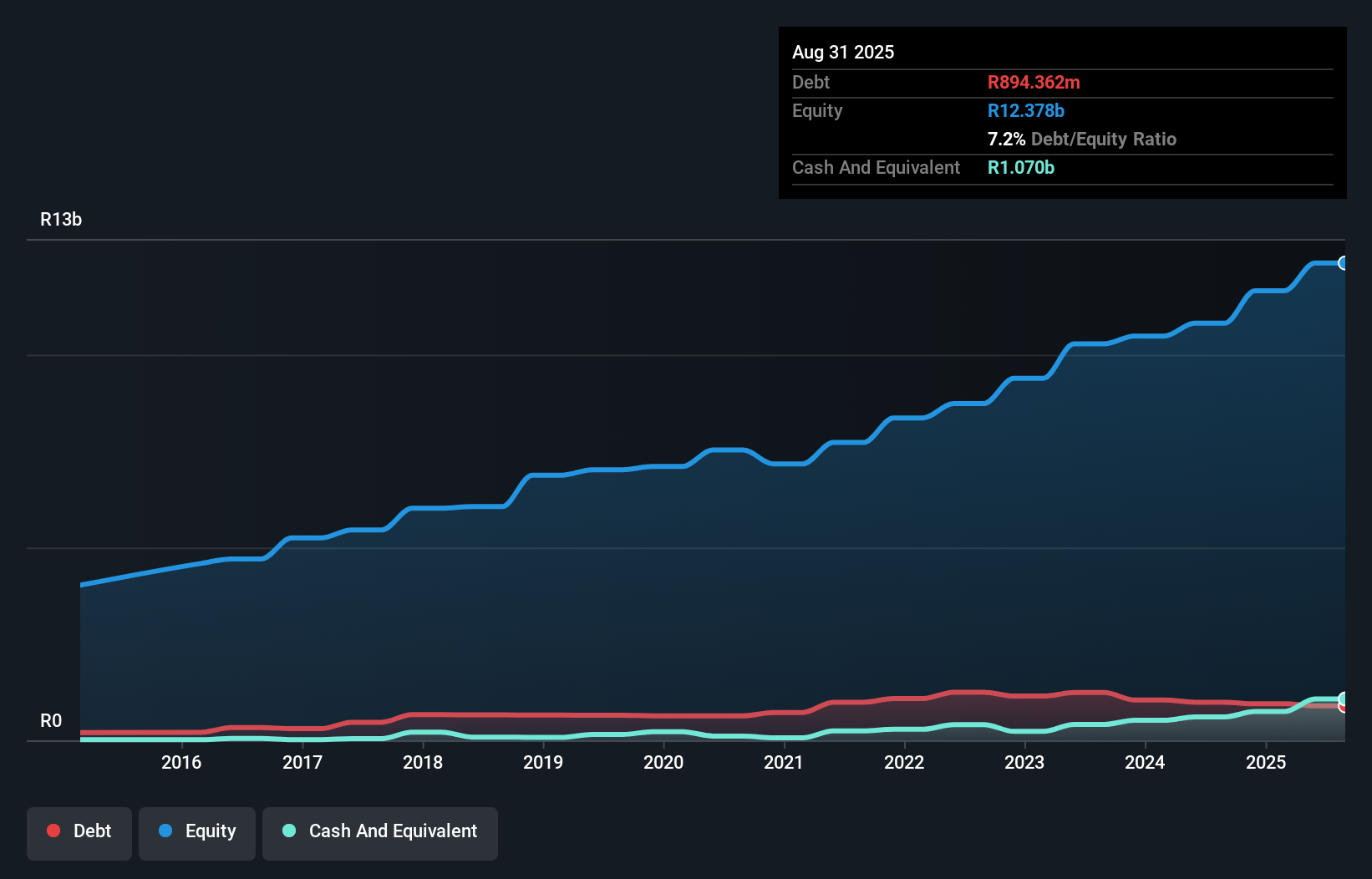Click the 2016 x-axis label
Image resolution: width=1372 pixels, height=879 pixels.
[x=181, y=762]
